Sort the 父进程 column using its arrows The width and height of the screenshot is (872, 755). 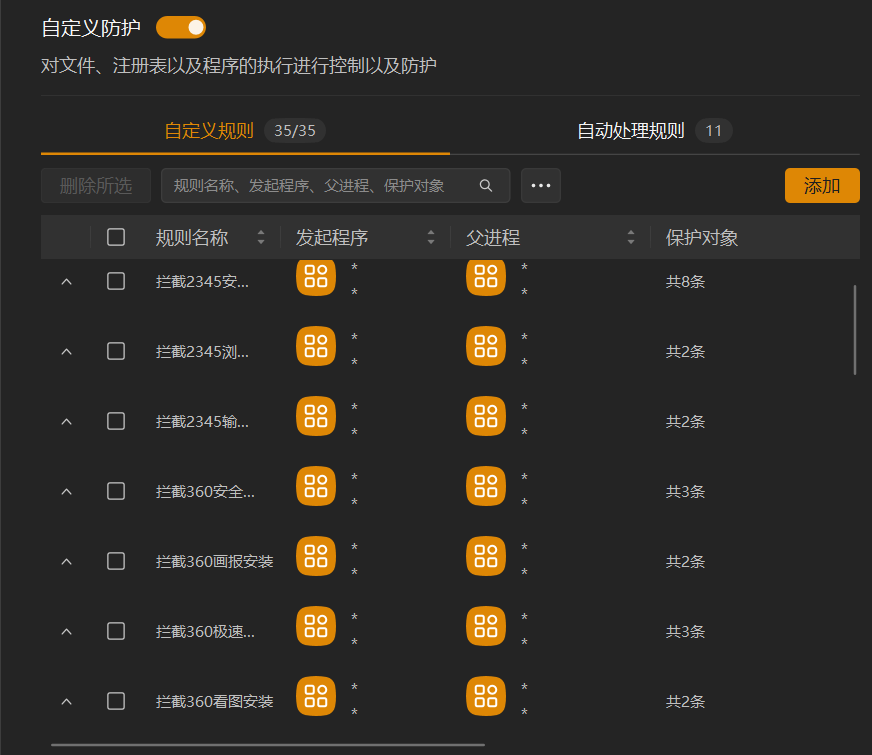coord(631,238)
